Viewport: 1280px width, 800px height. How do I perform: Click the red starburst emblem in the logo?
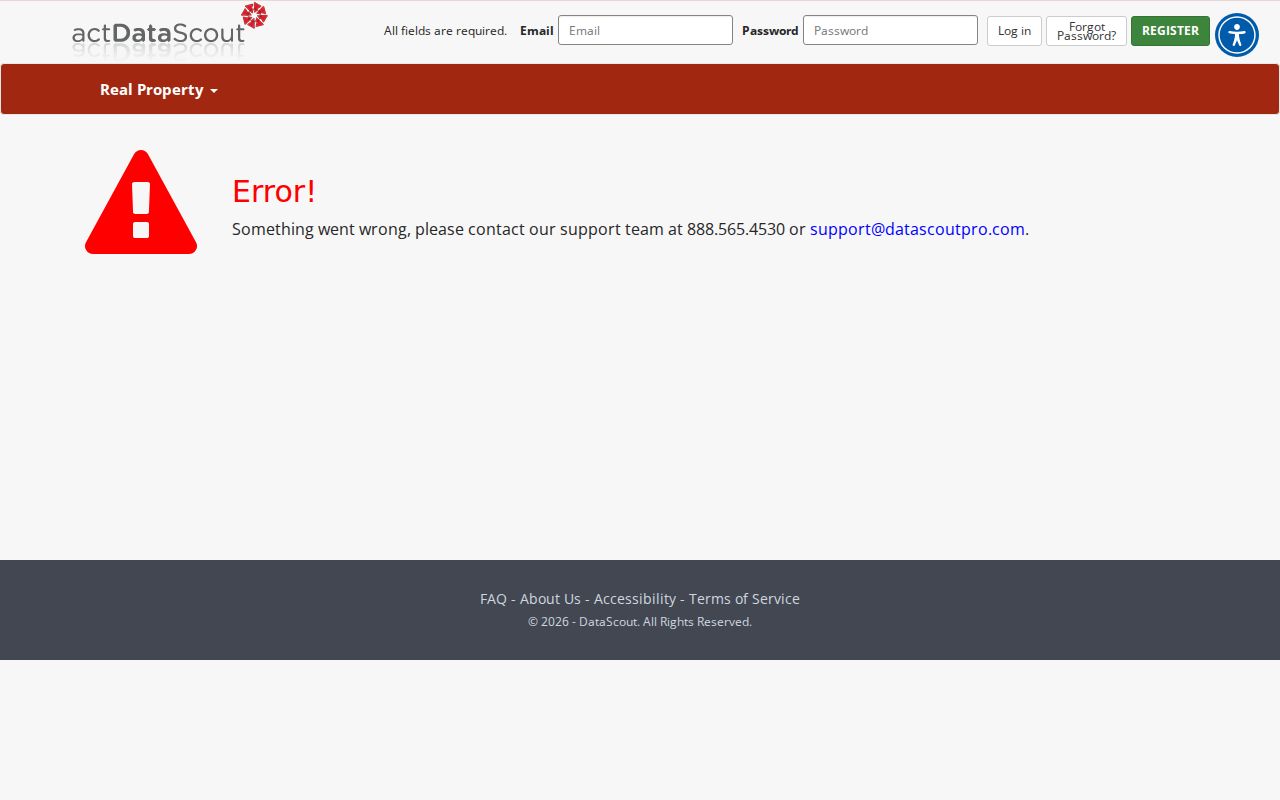coord(254,15)
